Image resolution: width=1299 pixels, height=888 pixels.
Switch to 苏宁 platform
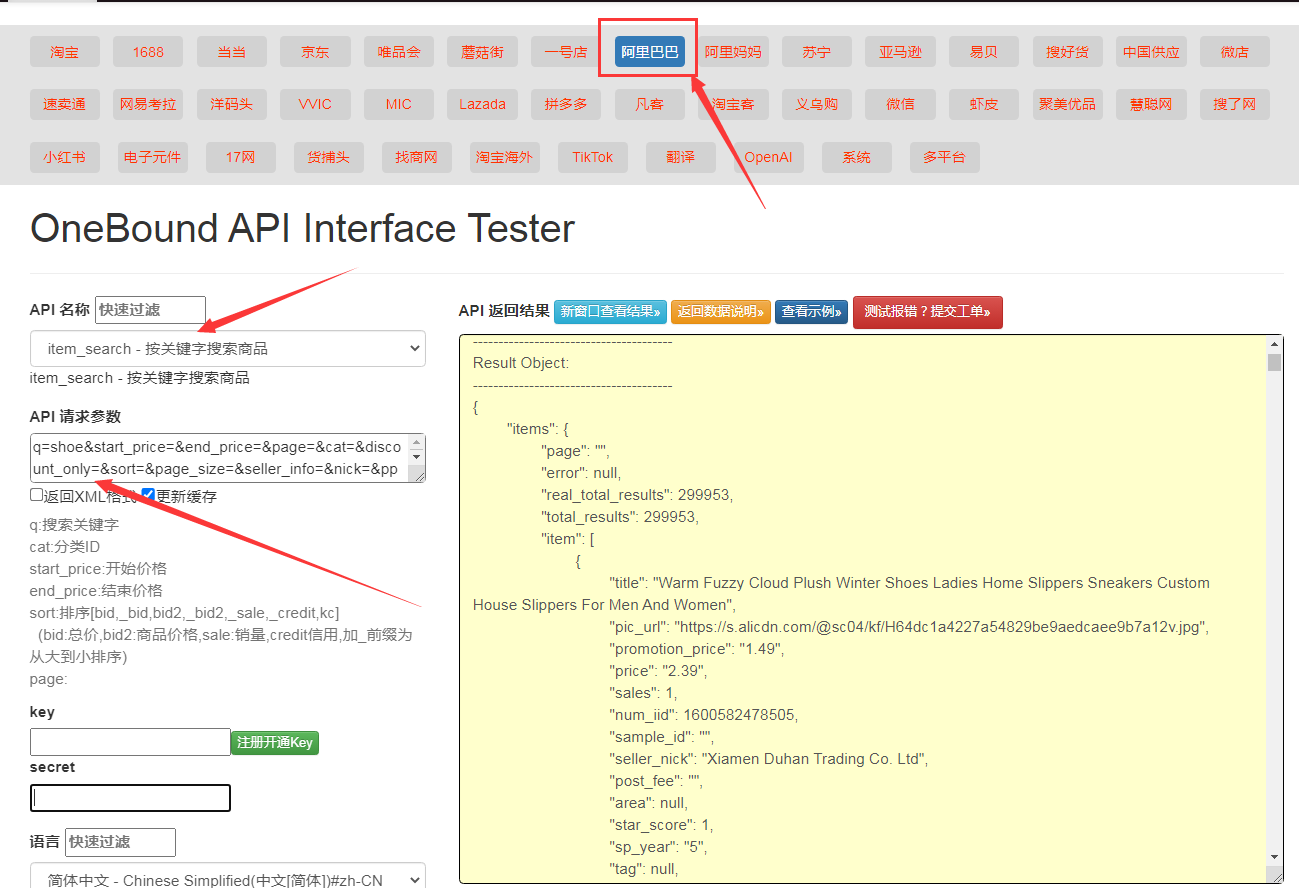click(x=817, y=52)
